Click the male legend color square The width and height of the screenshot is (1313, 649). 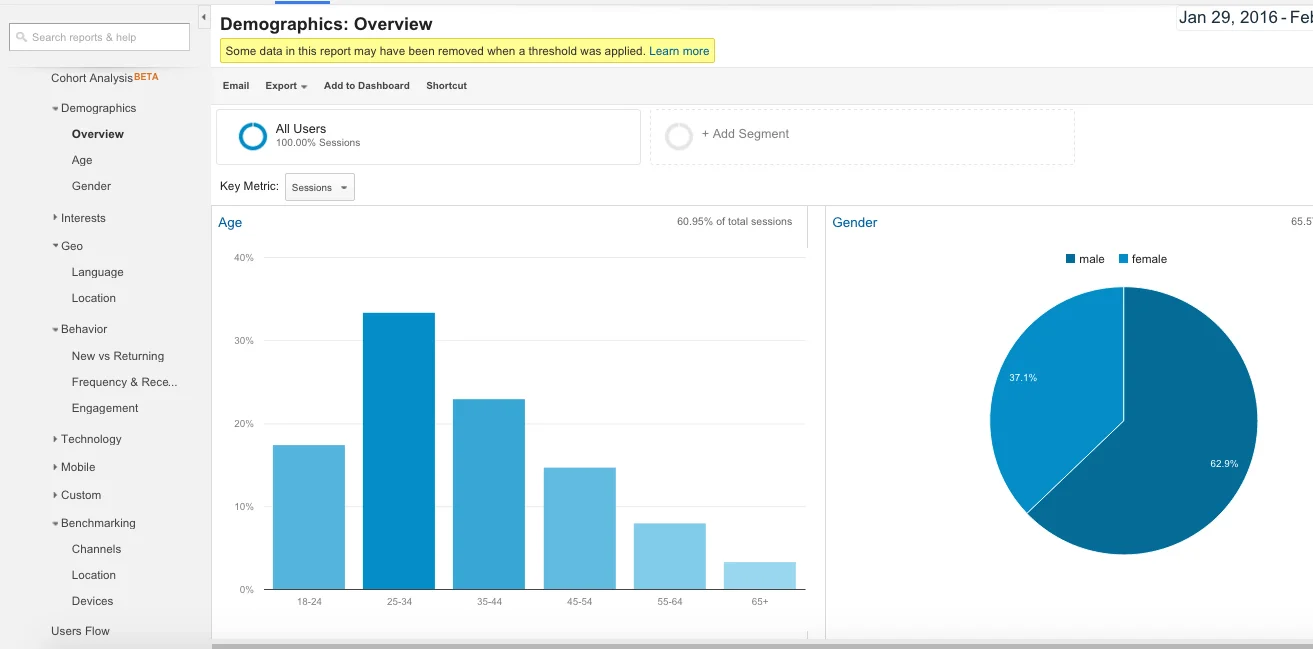point(1070,259)
